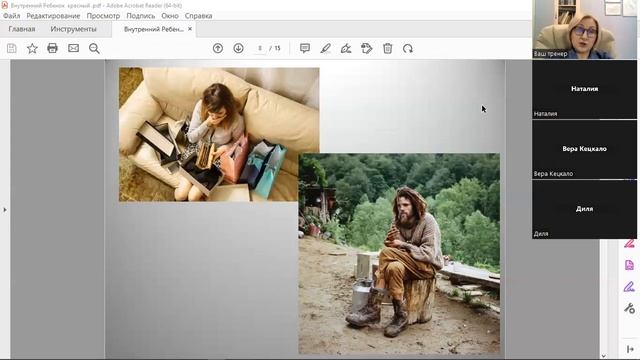Open the Окно menu
Image resolution: width=640 pixels, height=360 pixels.
pos(170,16)
